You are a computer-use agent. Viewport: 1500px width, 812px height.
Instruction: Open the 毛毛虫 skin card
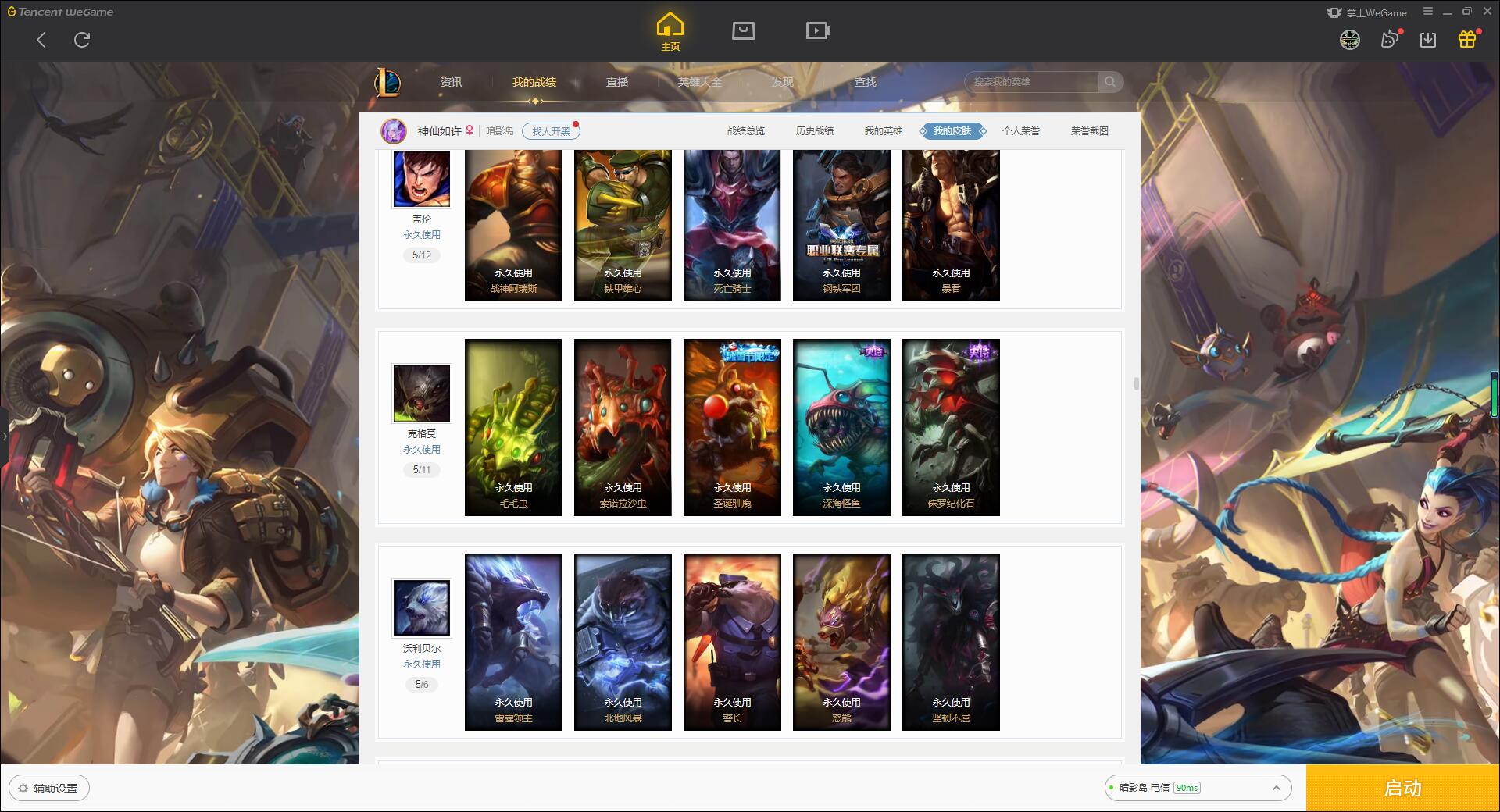[513, 427]
